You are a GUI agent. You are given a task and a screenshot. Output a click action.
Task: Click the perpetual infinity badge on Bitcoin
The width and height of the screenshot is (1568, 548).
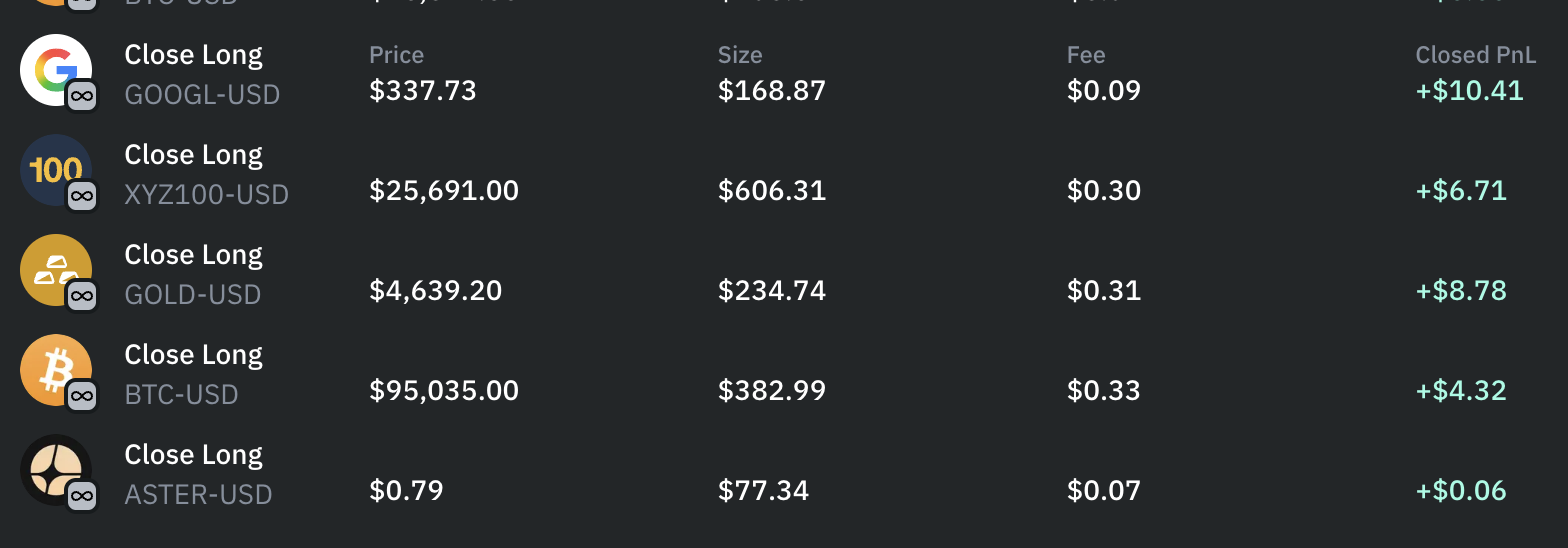(82, 397)
